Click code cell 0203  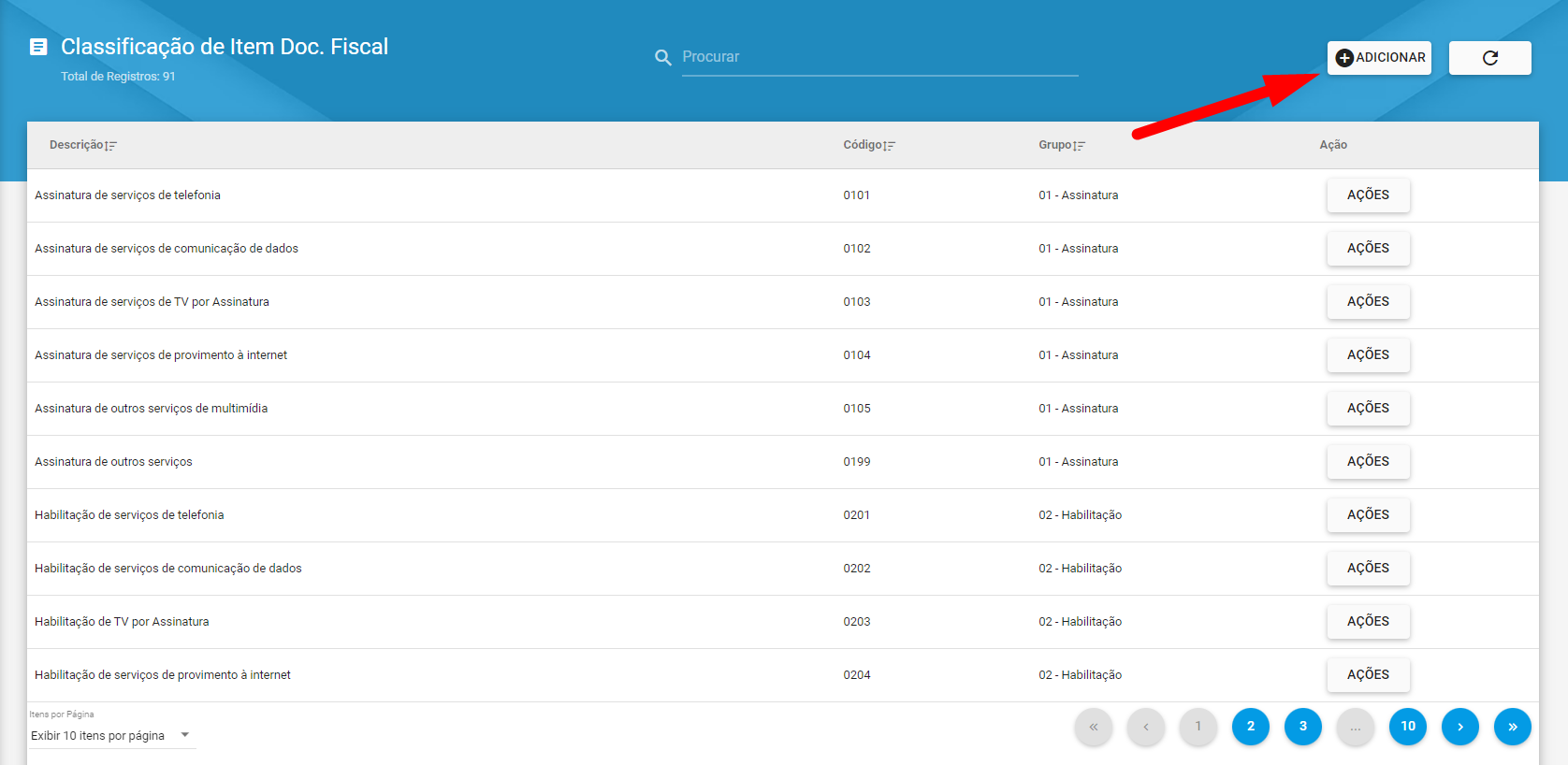tap(856, 622)
